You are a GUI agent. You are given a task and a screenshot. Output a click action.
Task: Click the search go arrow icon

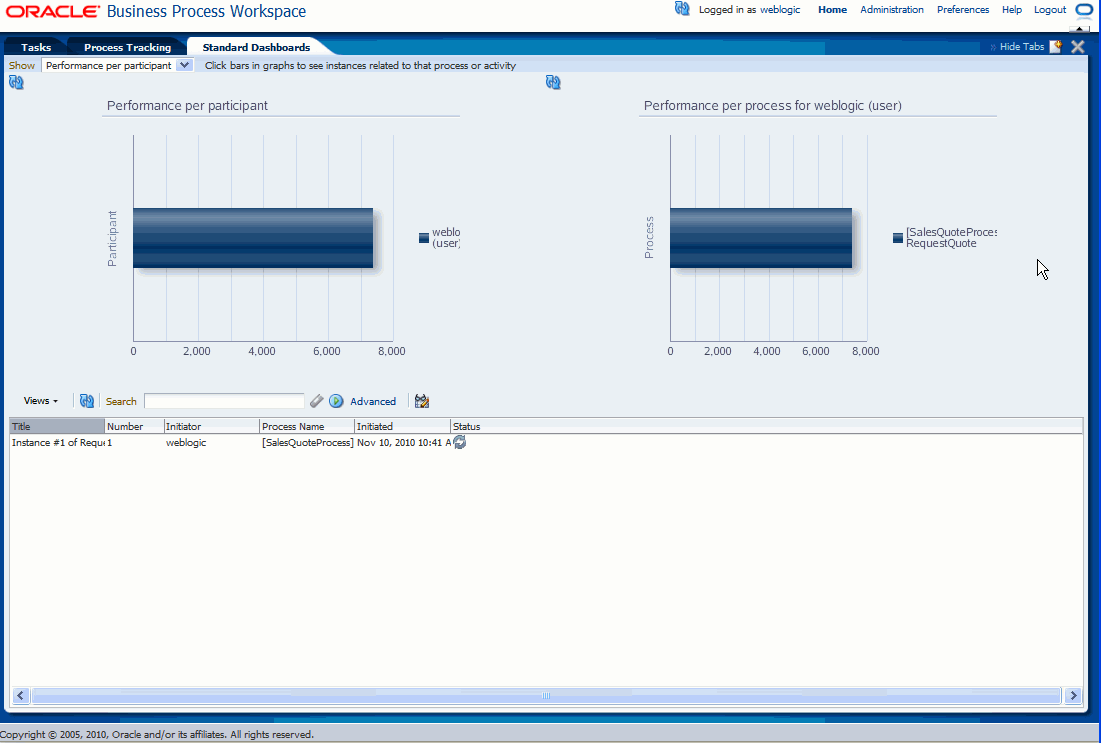(336, 401)
